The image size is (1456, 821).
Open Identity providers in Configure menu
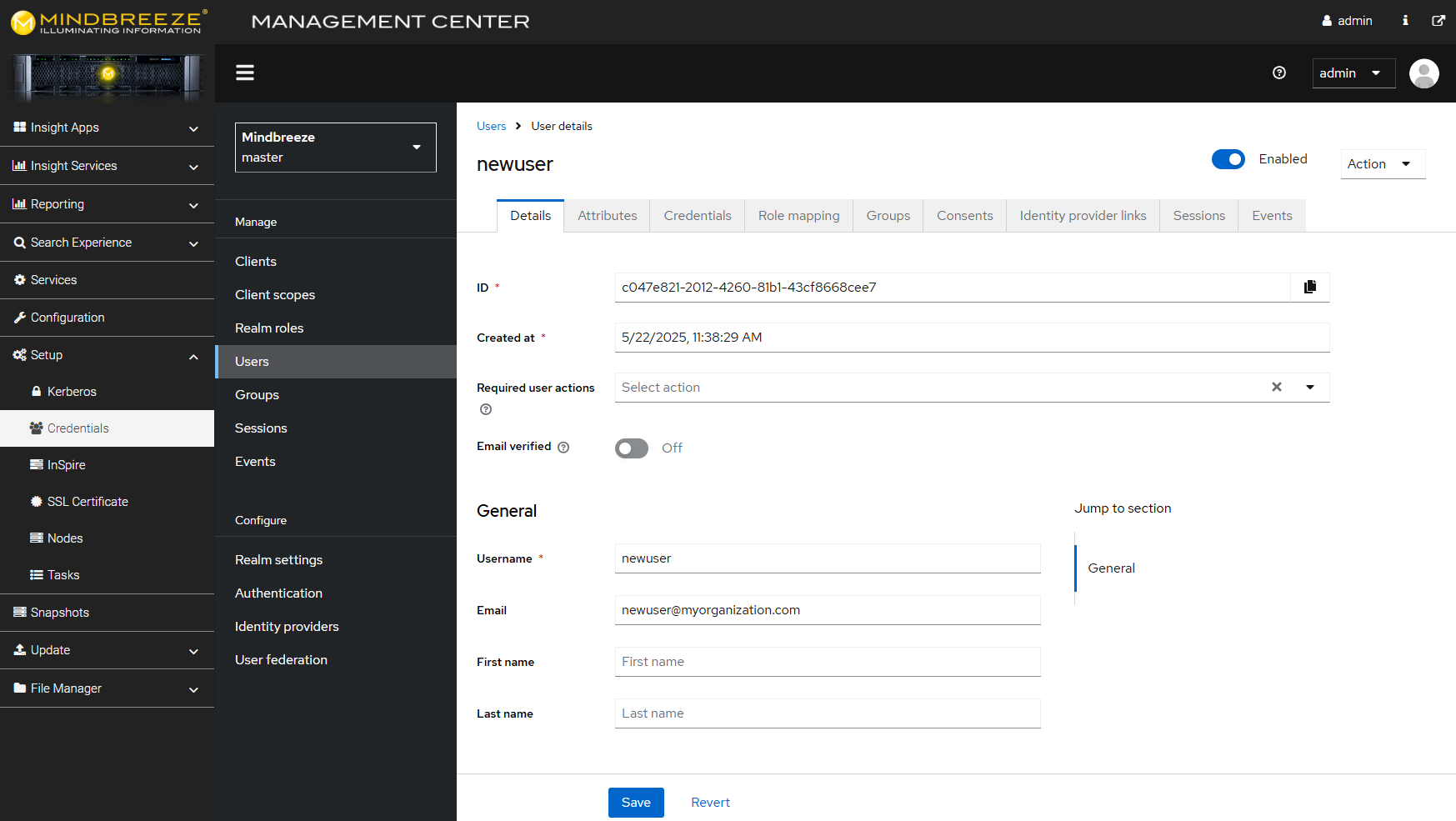click(336, 627)
